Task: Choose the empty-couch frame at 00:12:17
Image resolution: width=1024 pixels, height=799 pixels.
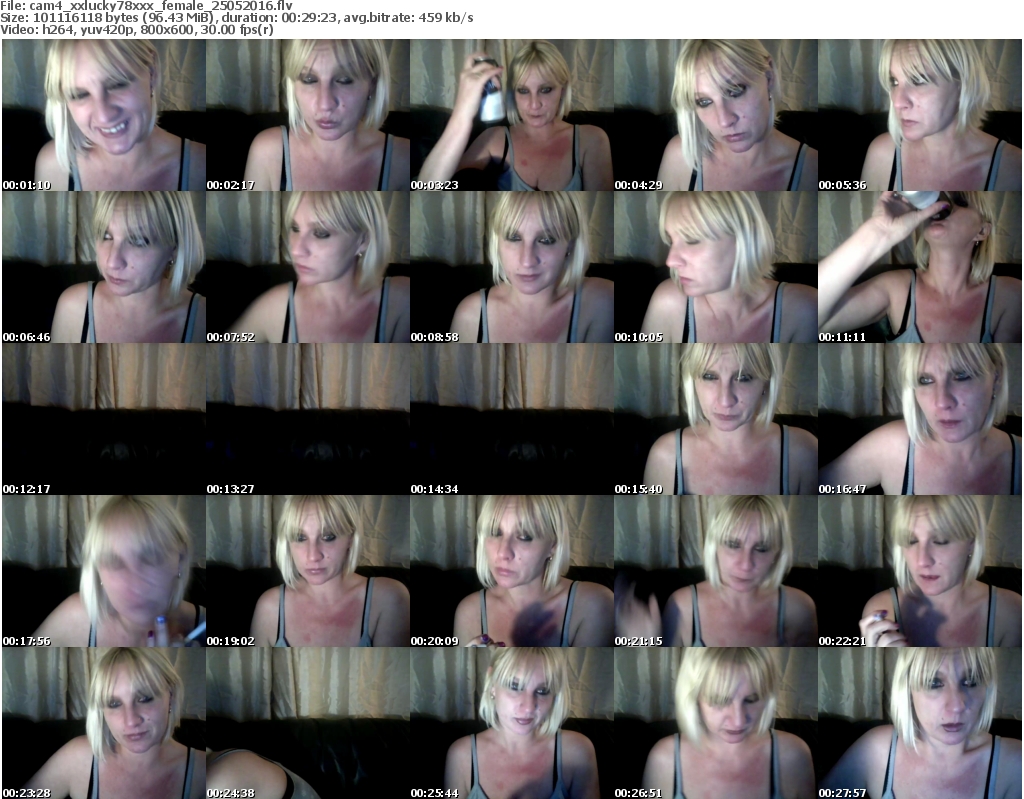Action: (x=104, y=419)
